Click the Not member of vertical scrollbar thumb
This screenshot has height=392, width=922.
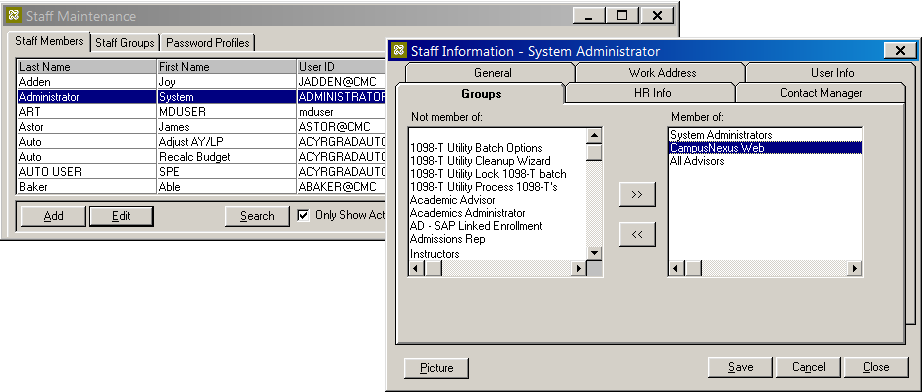pyautogui.click(x=594, y=152)
